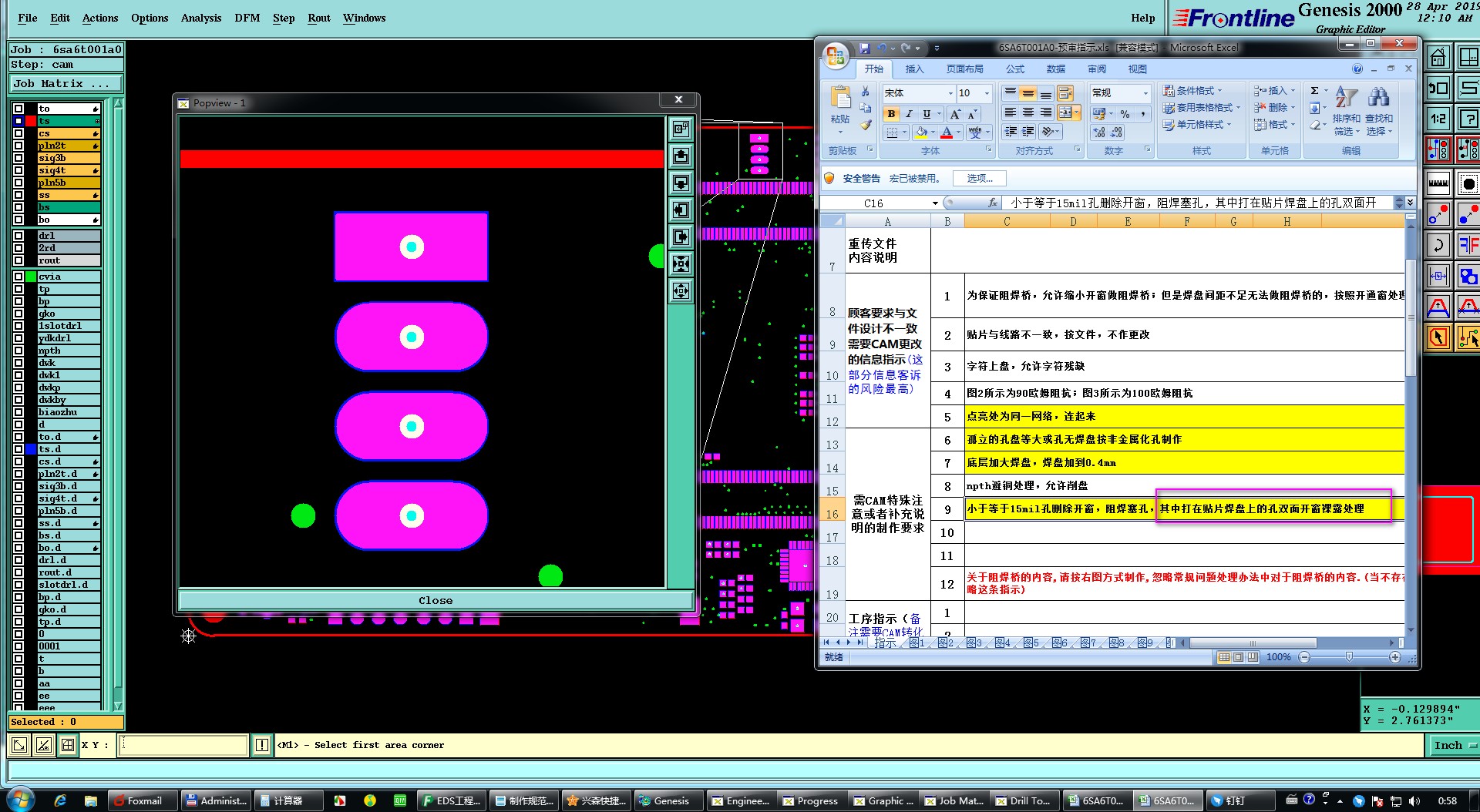The width and height of the screenshot is (1480, 812).
Task: Activate the area select pointer tool
Action: click(1438, 337)
